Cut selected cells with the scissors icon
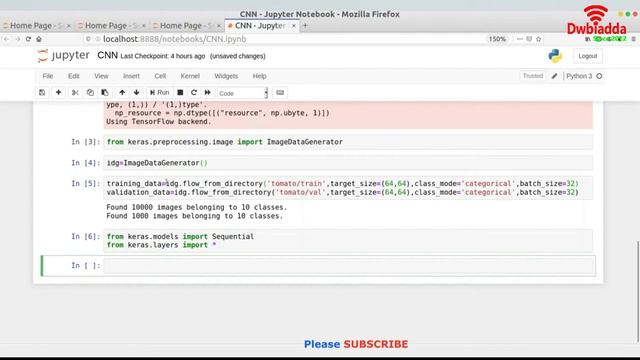Viewport: 640px width, 360px height. [x=75, y=93]
